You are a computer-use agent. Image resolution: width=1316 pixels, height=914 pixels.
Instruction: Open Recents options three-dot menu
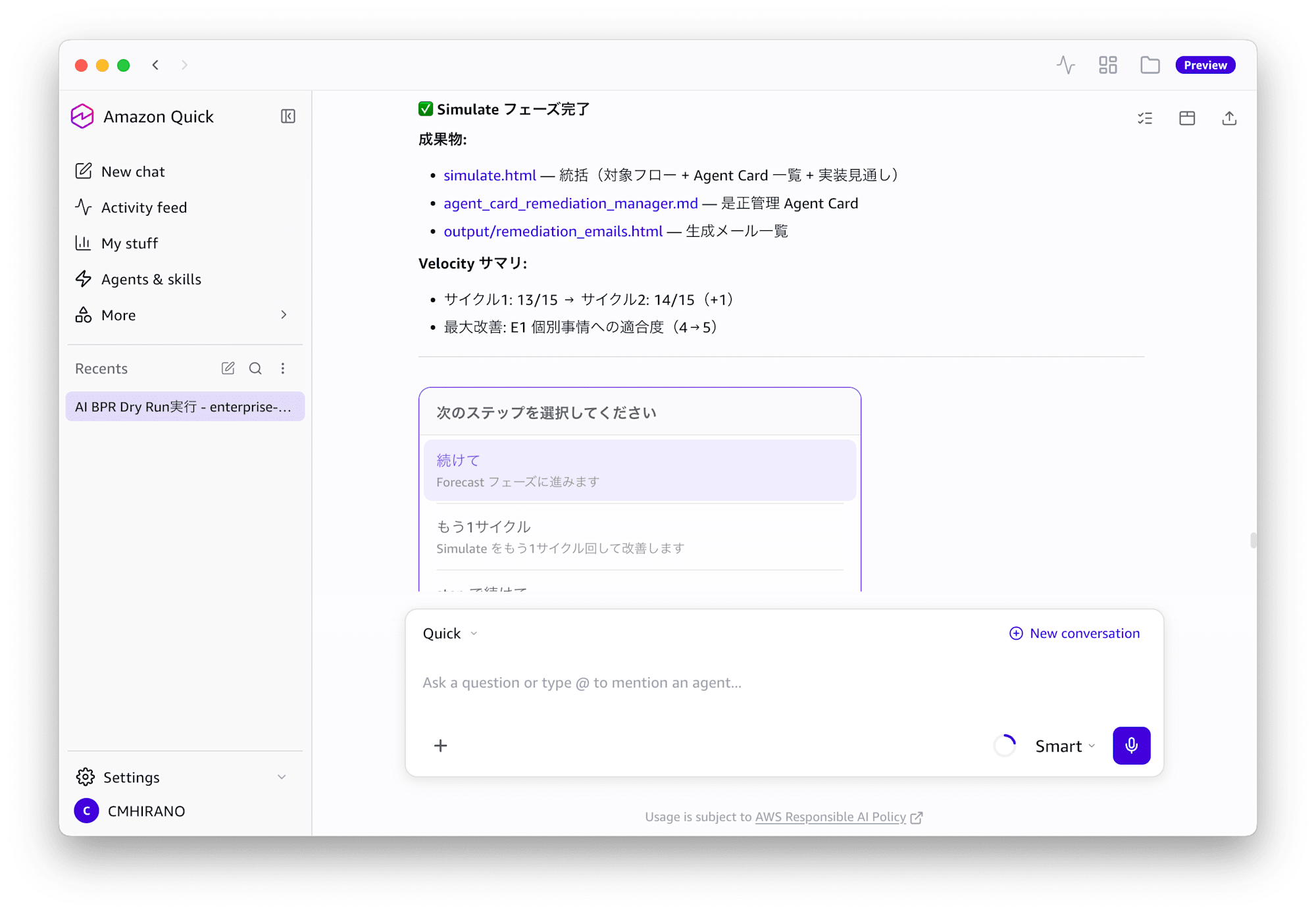pos(283,368)
